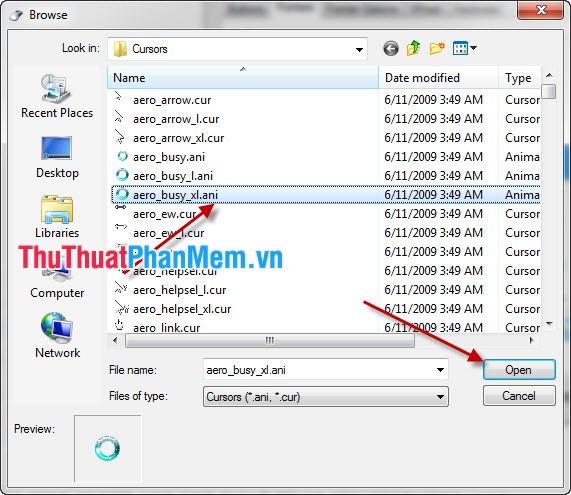Click vertical scrollbar up arrow
The image size is (571, 495).
coord(549,75)
